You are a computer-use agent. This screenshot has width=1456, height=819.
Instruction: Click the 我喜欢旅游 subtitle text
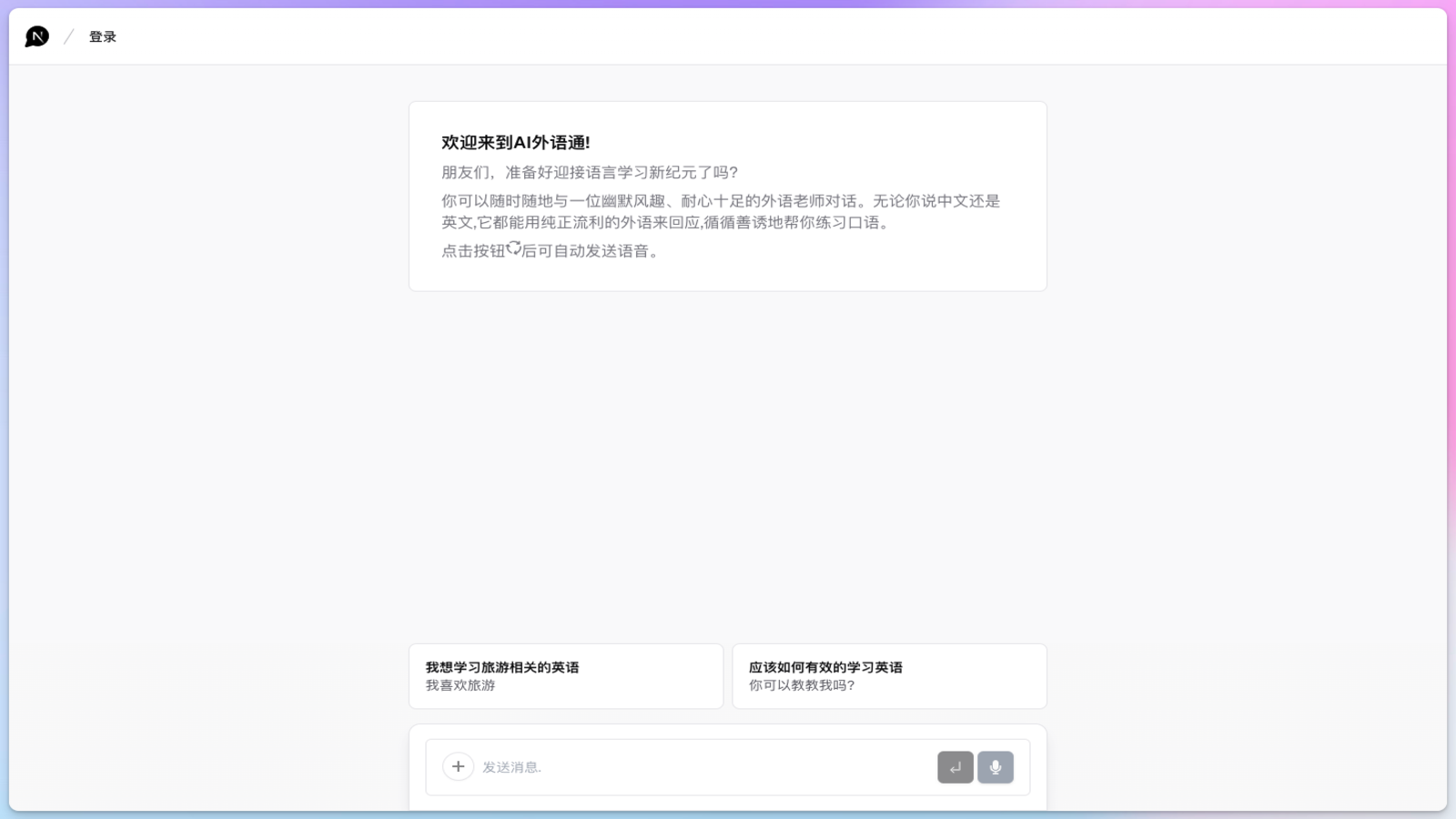pos(460,685)
